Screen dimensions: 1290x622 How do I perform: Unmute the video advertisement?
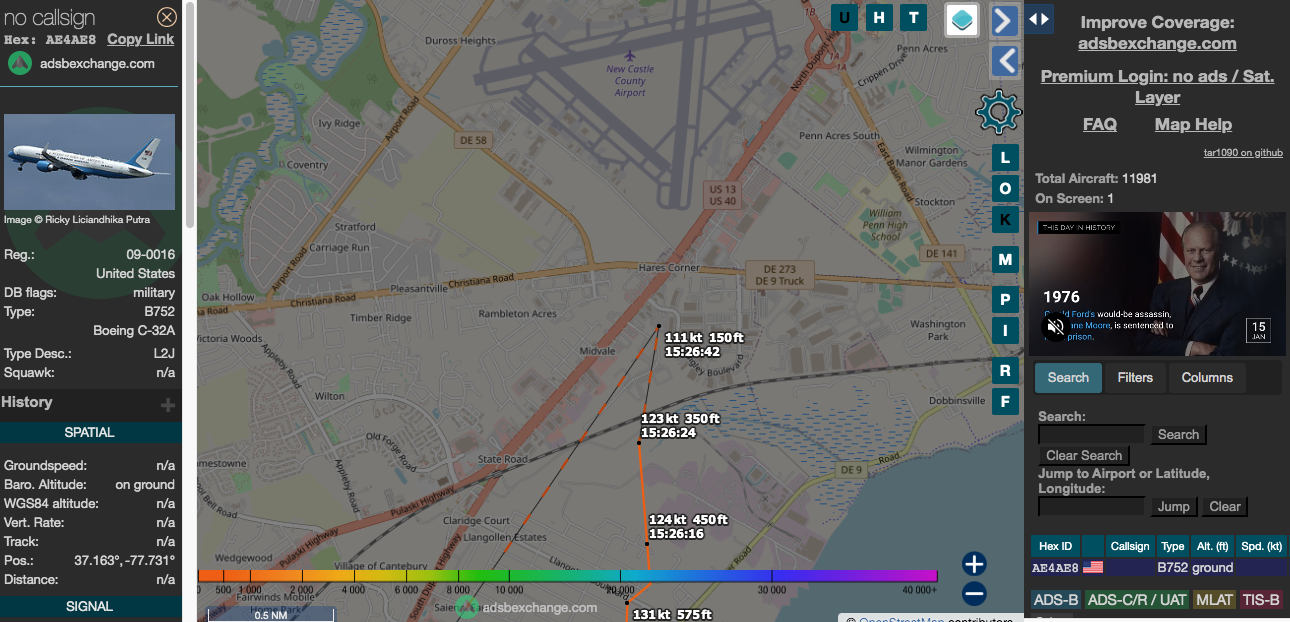pyautogui.click(x=1055, y=327)
